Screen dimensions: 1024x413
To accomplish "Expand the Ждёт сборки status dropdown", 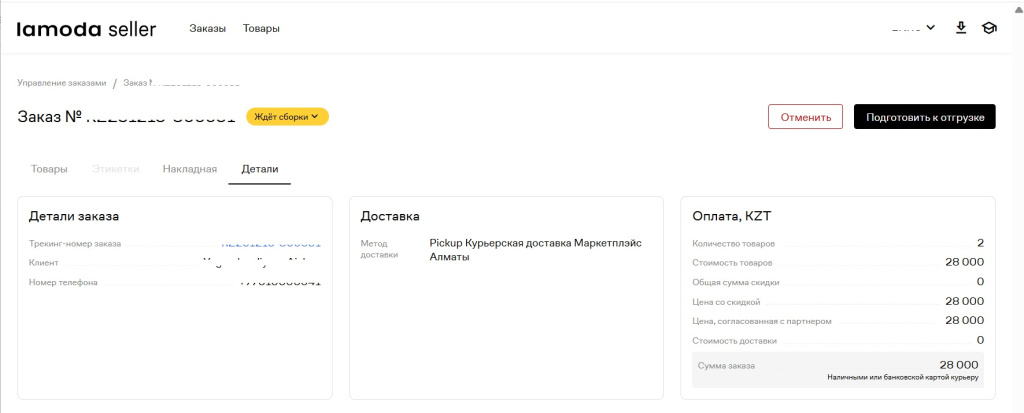I will pos(287,117).
